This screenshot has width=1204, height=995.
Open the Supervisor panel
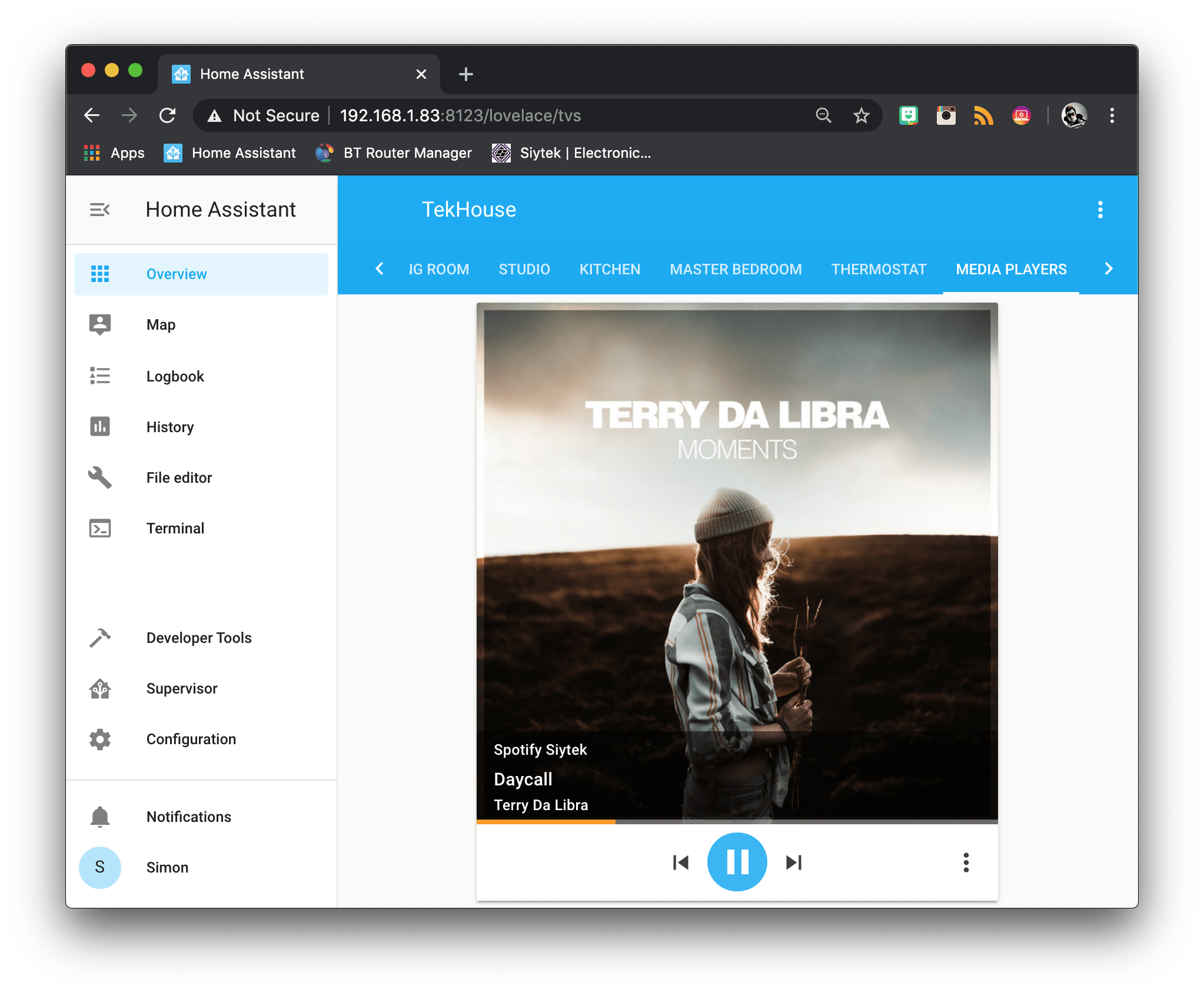coord(181,688)
